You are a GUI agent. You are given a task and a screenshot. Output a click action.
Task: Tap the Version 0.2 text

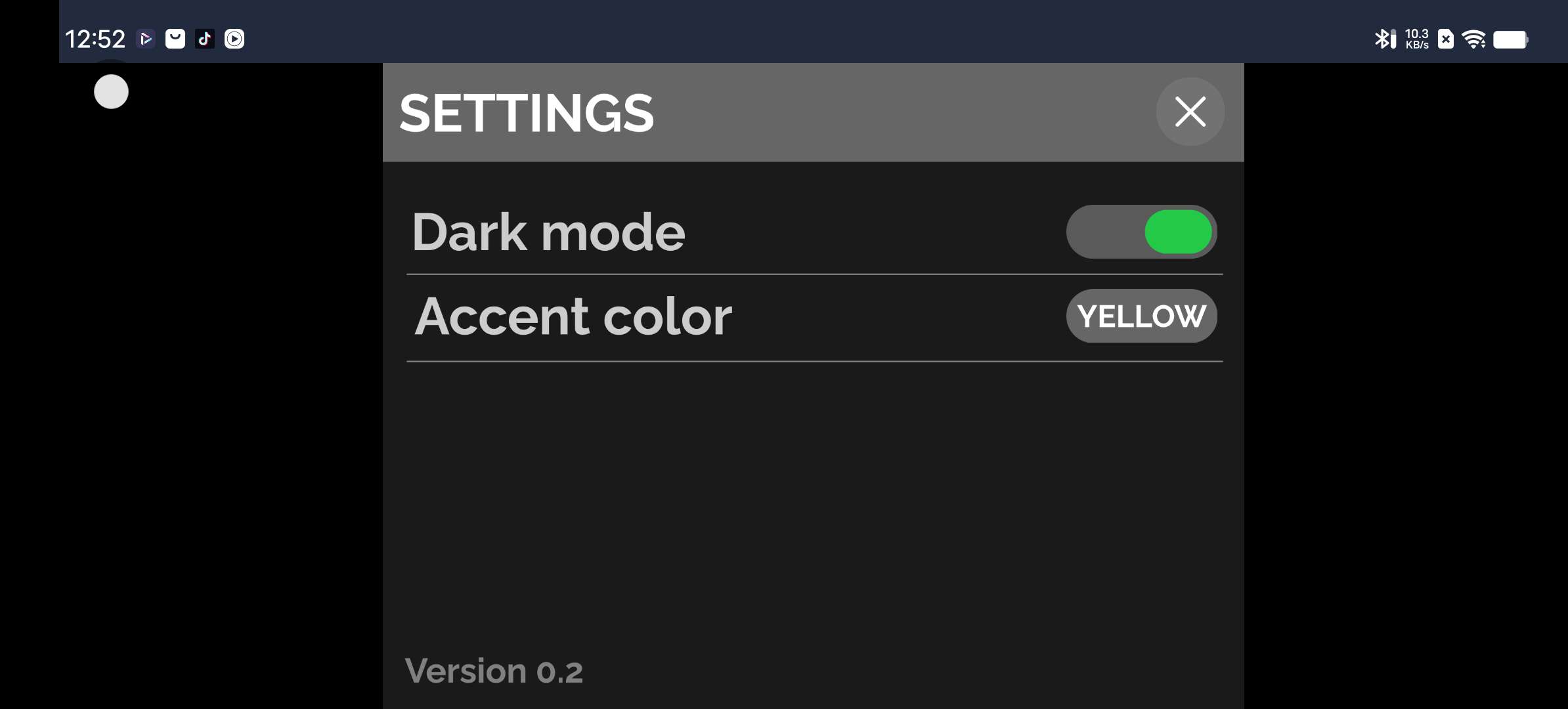(x=494, y=671)
